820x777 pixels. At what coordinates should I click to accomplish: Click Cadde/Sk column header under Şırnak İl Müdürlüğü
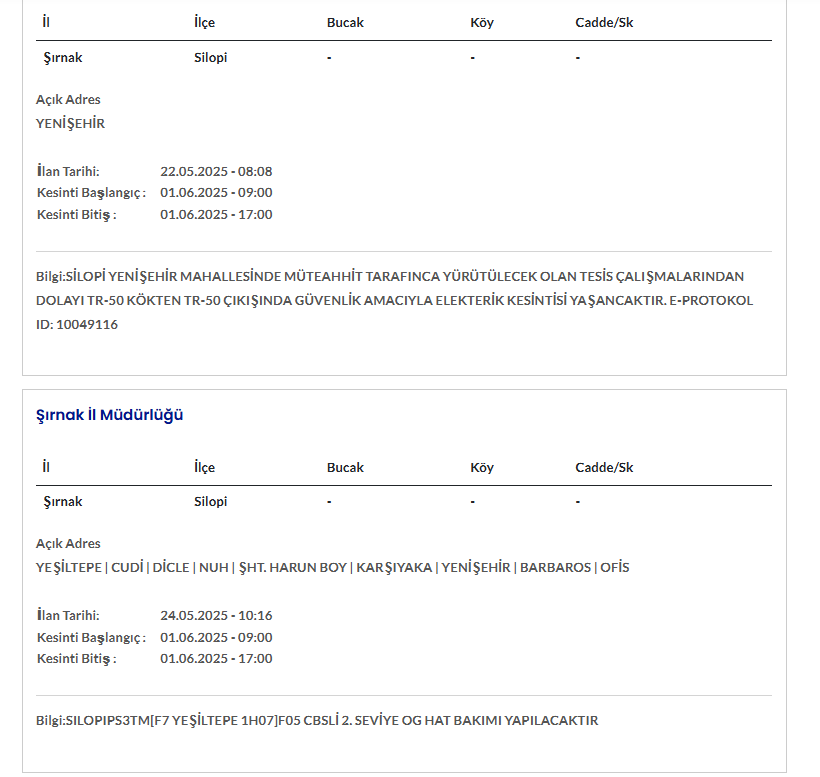(604, 467)
